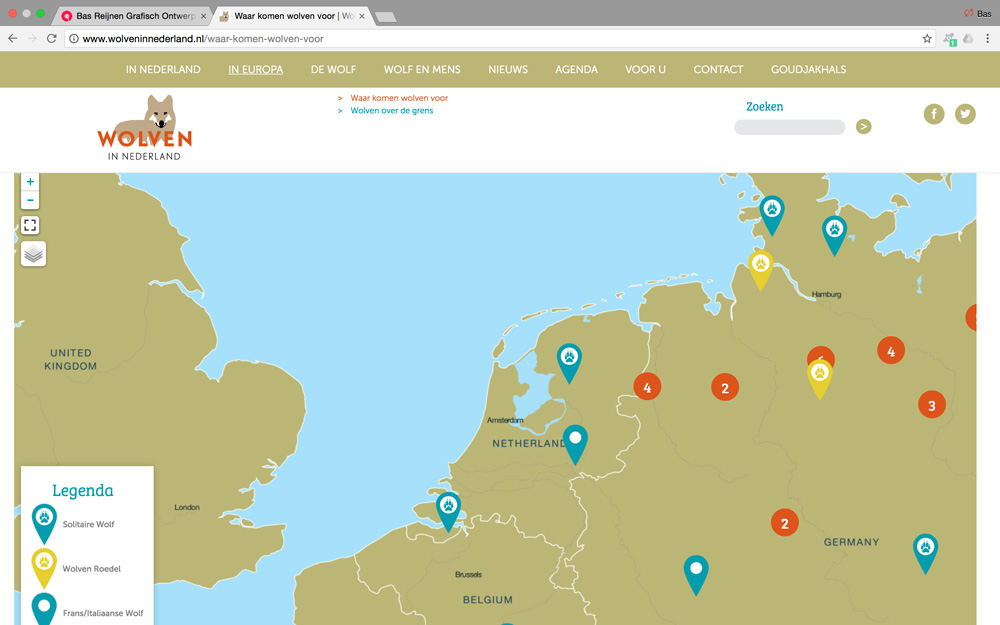Select the solitary wolf marker north of Amsterdam
Viewport: 1000px width, 625px height.
(x=569, y=358)
